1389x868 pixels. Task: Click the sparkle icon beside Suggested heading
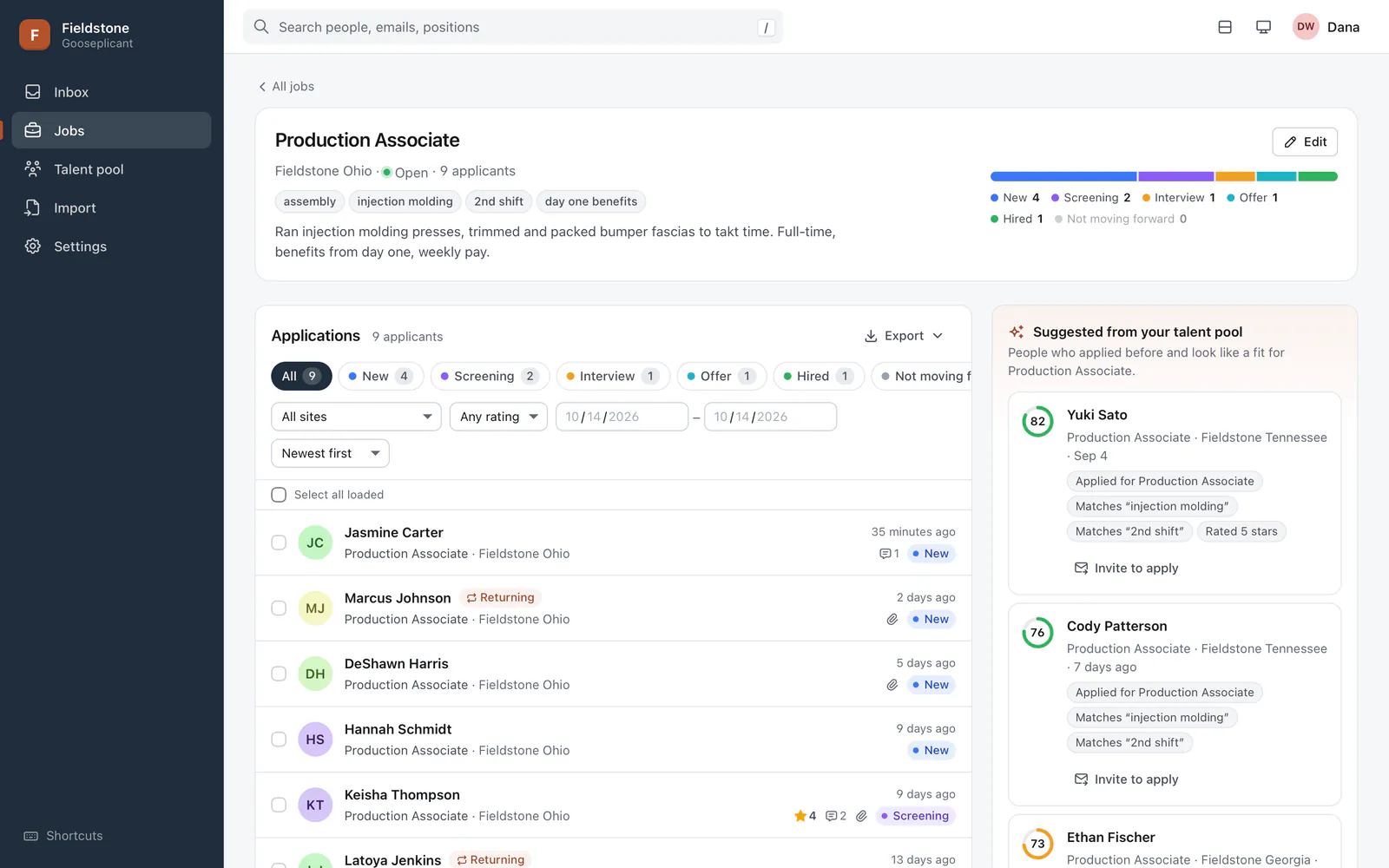[1017, 332]
